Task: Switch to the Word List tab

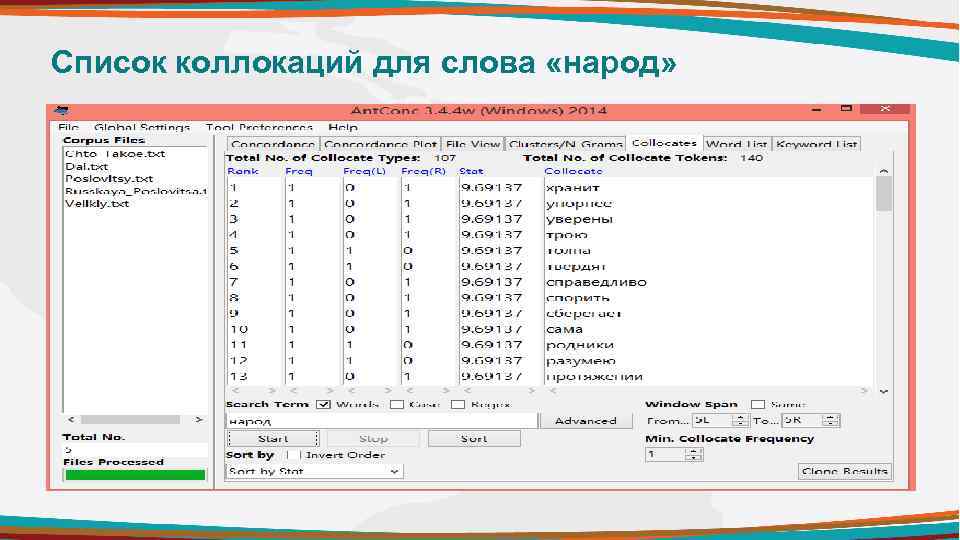Action: [737, 144]
